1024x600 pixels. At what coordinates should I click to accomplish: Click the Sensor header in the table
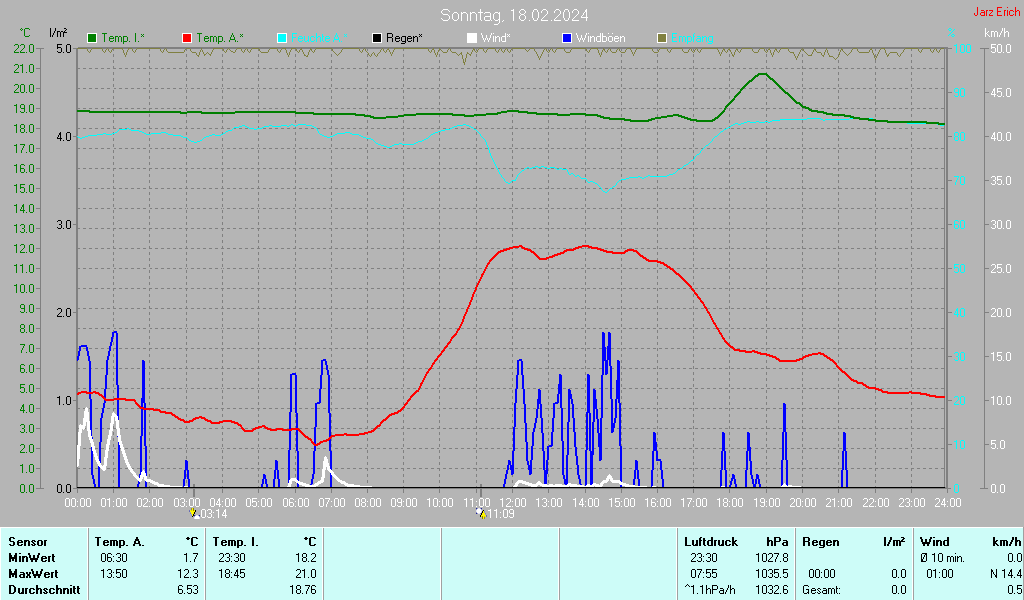27,542
